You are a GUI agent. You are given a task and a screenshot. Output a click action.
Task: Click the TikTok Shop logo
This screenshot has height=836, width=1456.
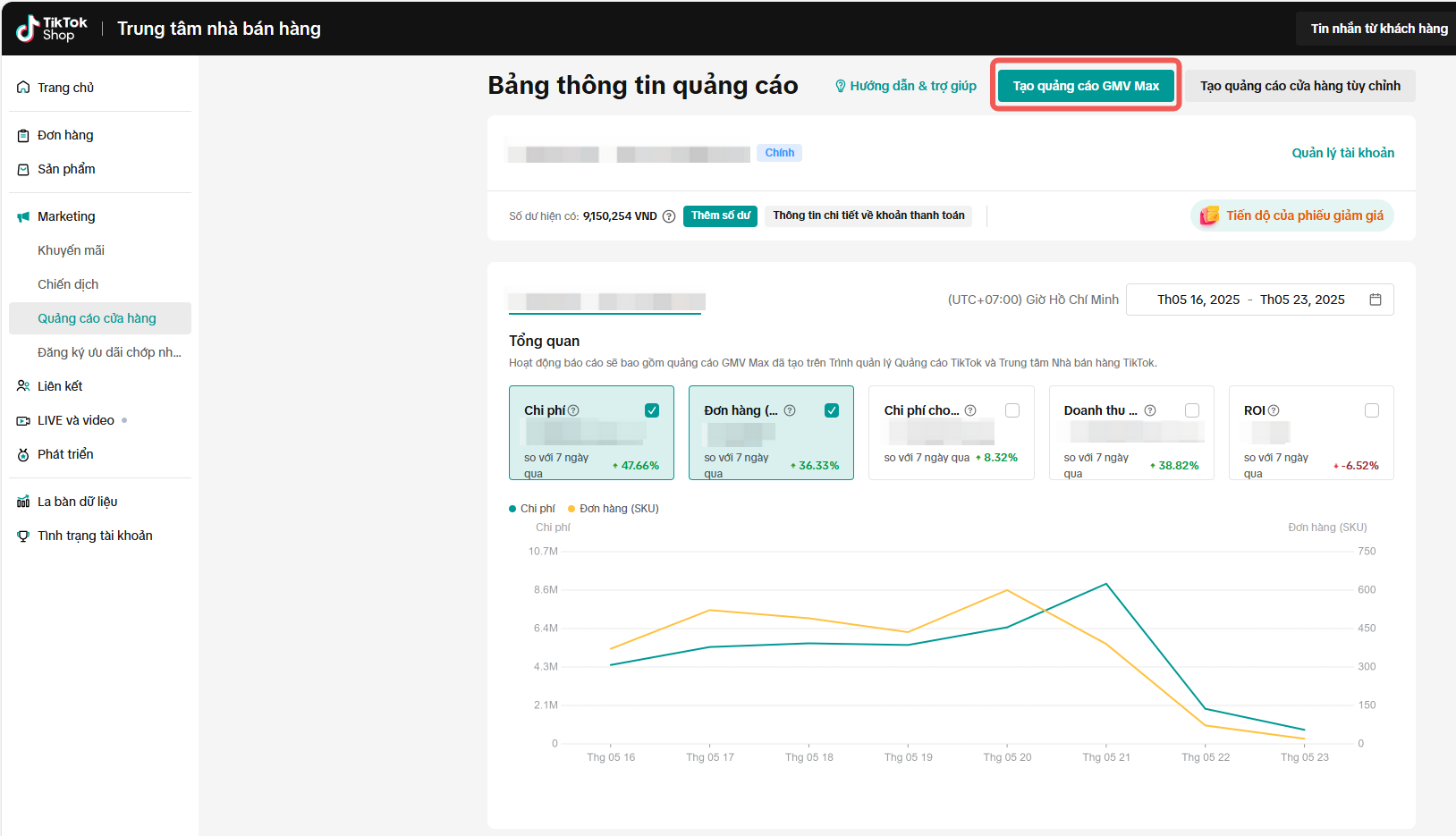52,29
